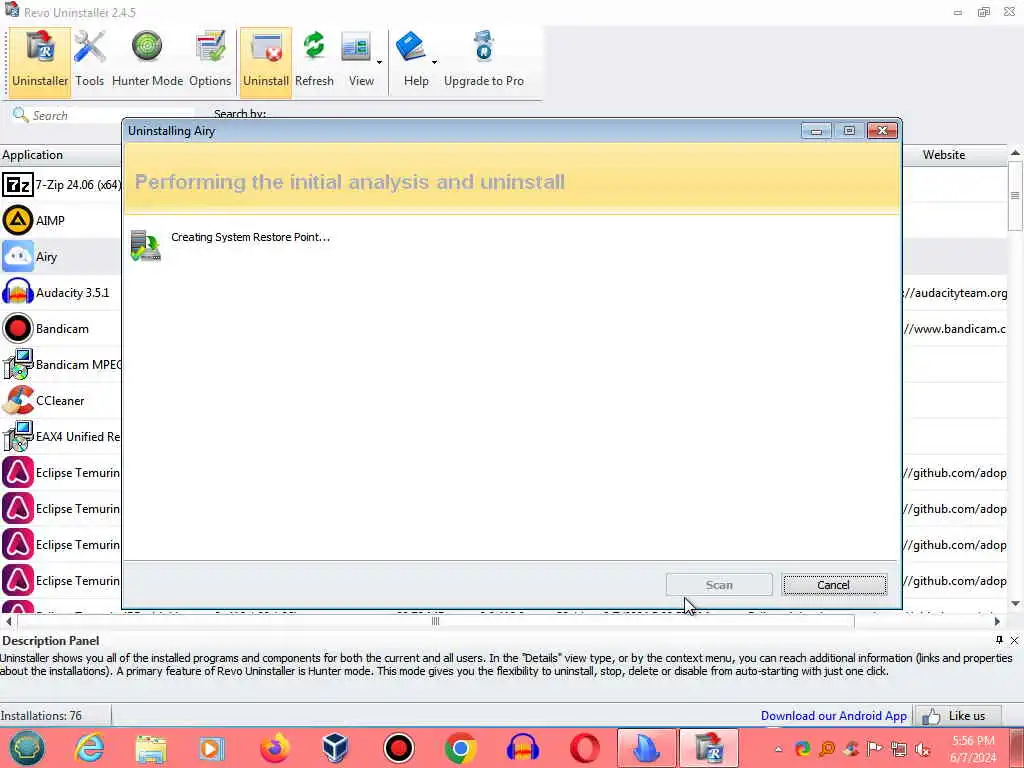Click the Cancel button in the dialog
The width and height of the screenshot is (1024, 768).
click(x=834, y=584)
